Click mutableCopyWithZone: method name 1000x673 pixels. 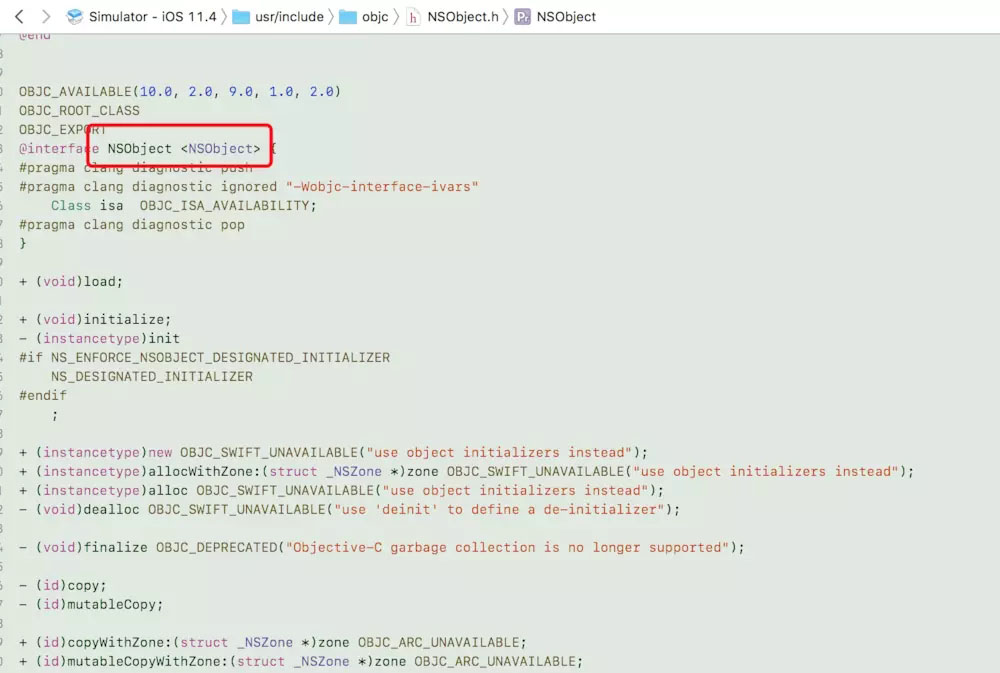tap(147, 662)
